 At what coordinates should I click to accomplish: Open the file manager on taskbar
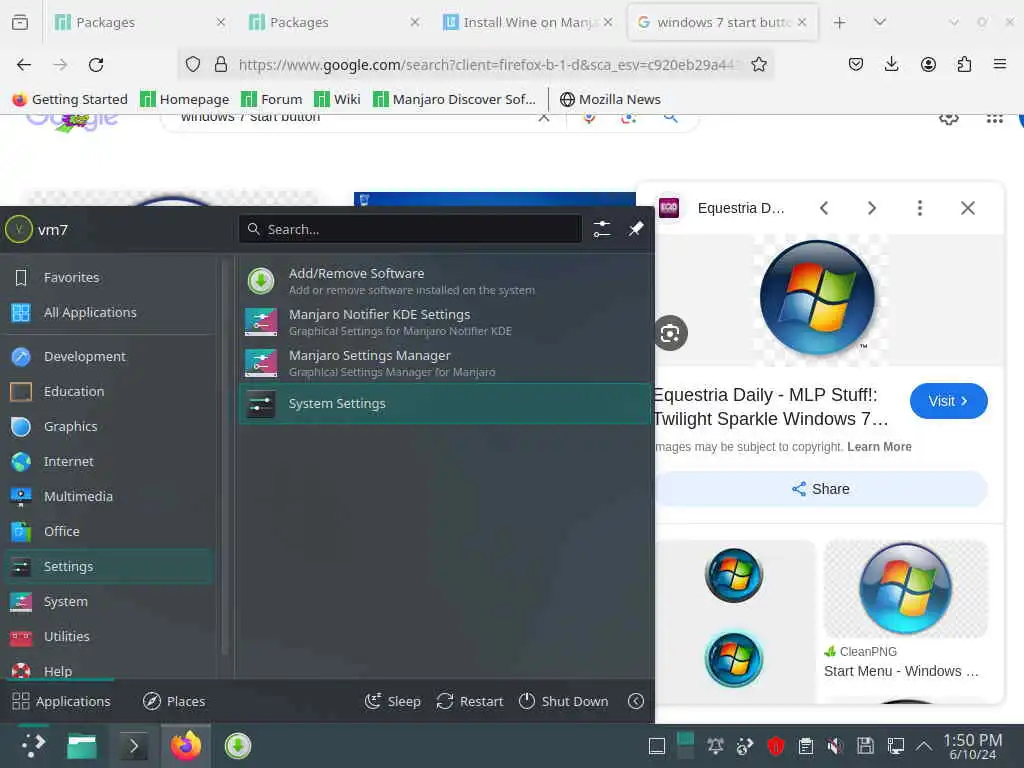tap(82, 746)
